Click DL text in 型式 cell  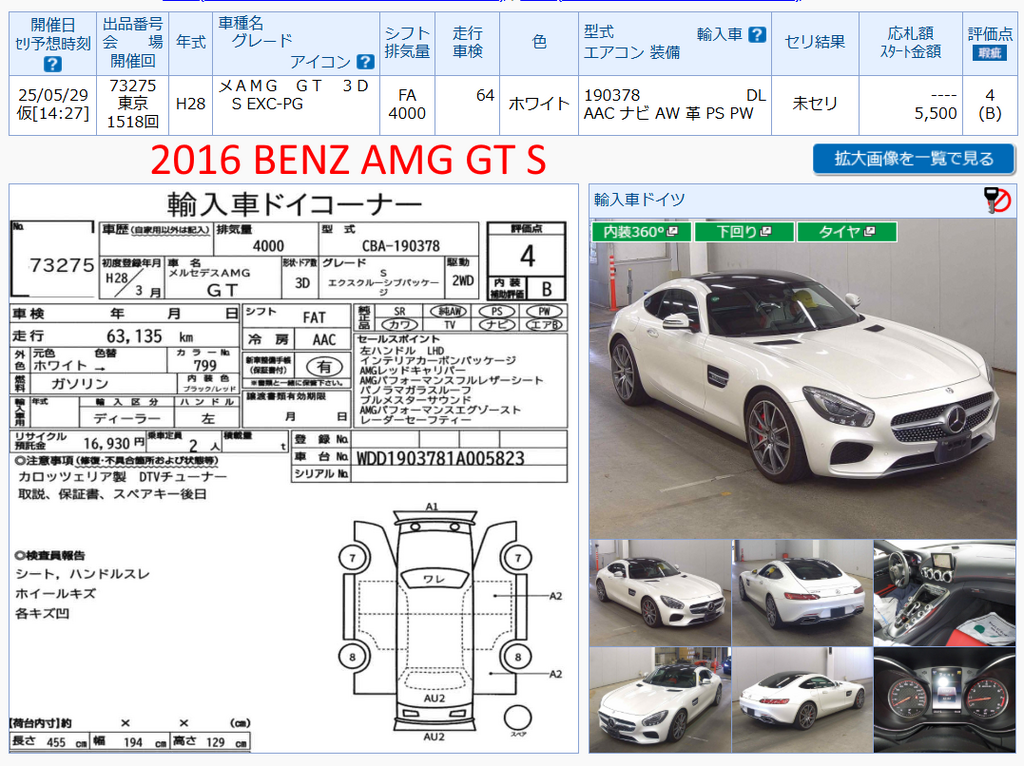tap(756, 95)
